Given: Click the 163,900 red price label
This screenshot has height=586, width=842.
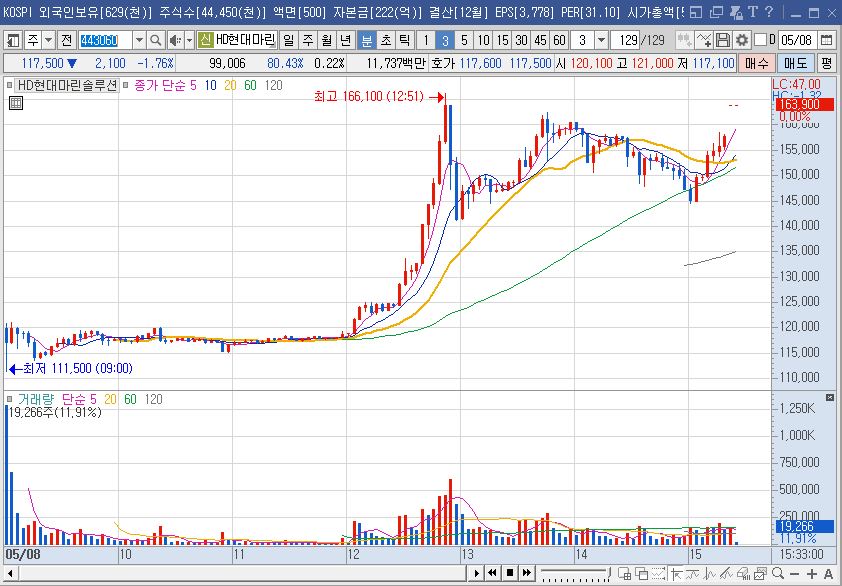Looking at the screenshot, I should point(804,104).
